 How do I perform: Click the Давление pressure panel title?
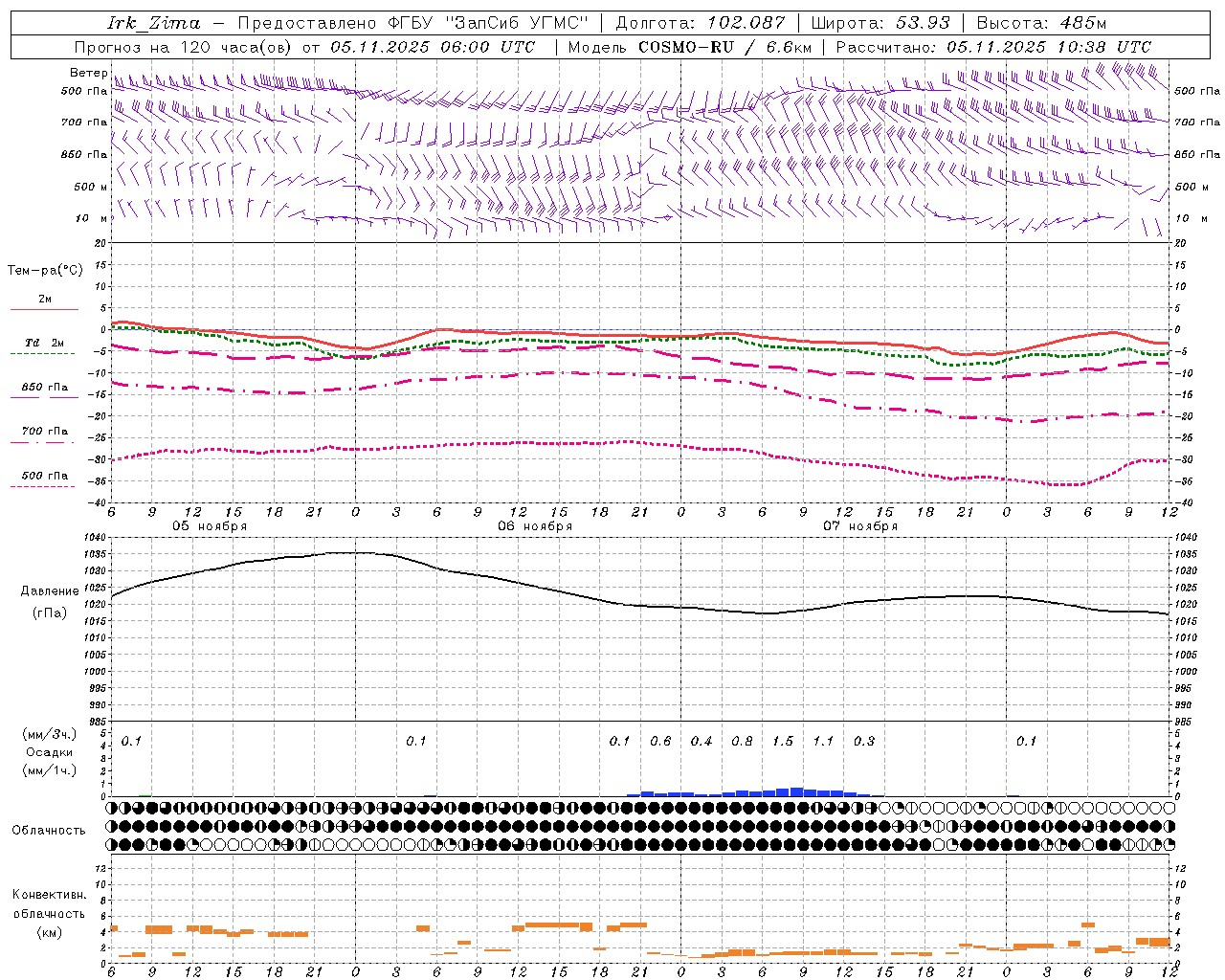(x=50, y=591)
